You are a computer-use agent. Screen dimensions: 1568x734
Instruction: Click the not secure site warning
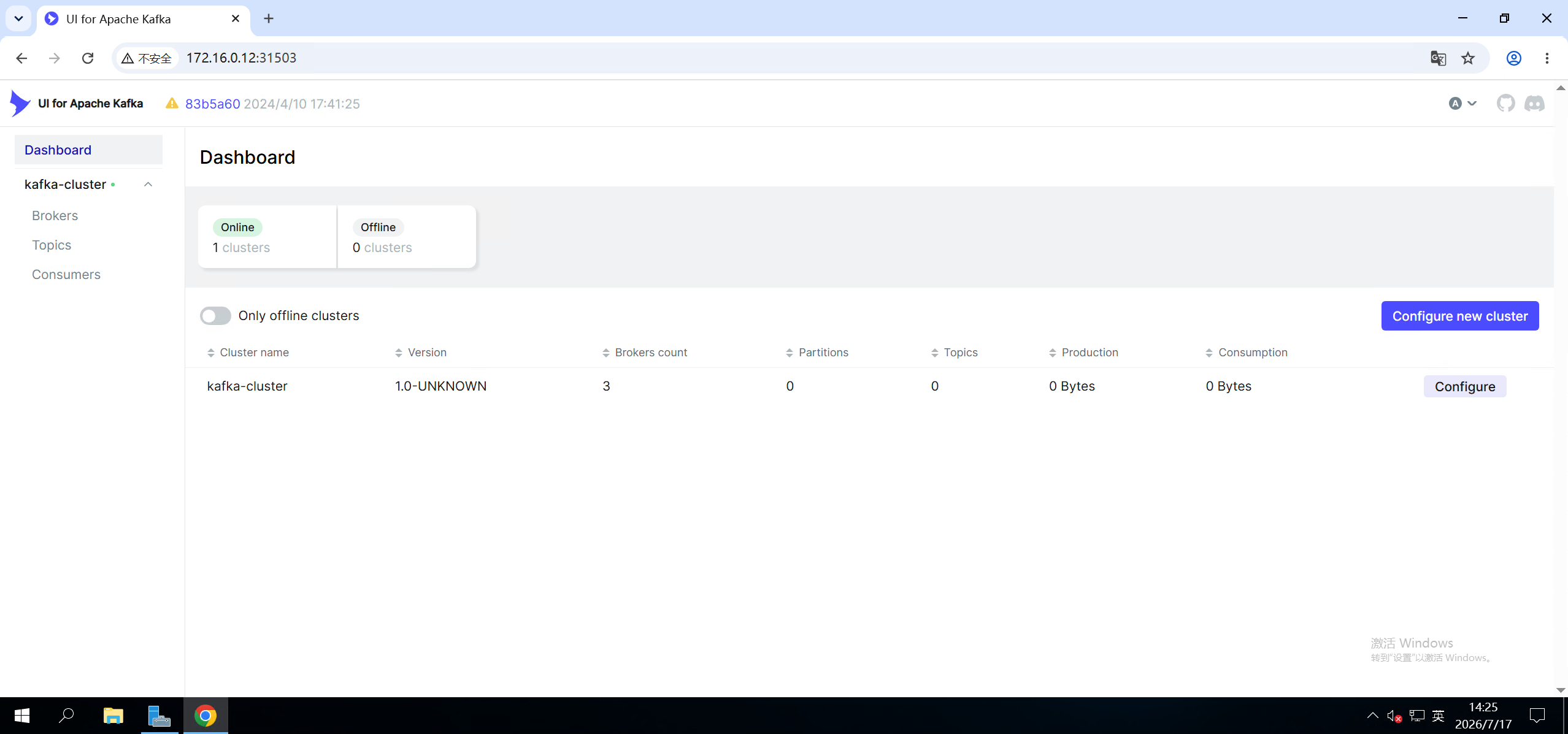(x=147, y=58)
